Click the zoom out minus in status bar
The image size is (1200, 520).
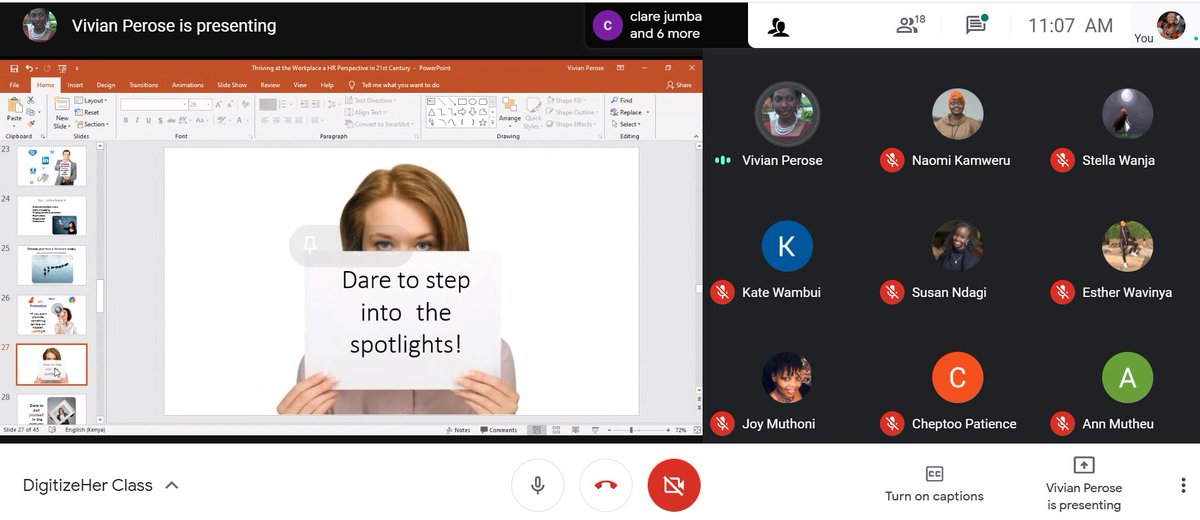point(607,430)
